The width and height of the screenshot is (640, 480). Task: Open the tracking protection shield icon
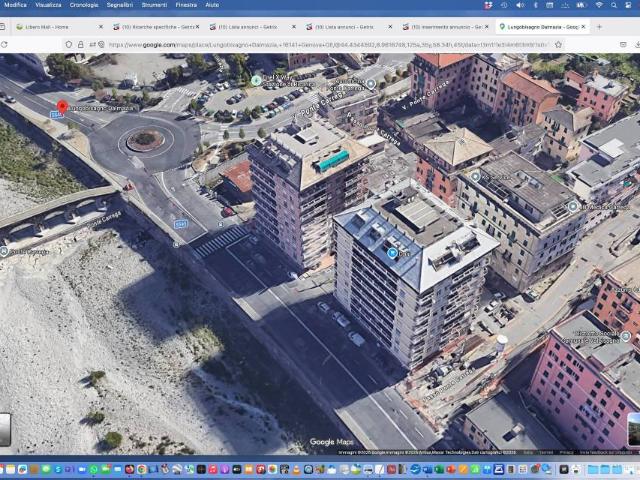click(x=69, y=44)
